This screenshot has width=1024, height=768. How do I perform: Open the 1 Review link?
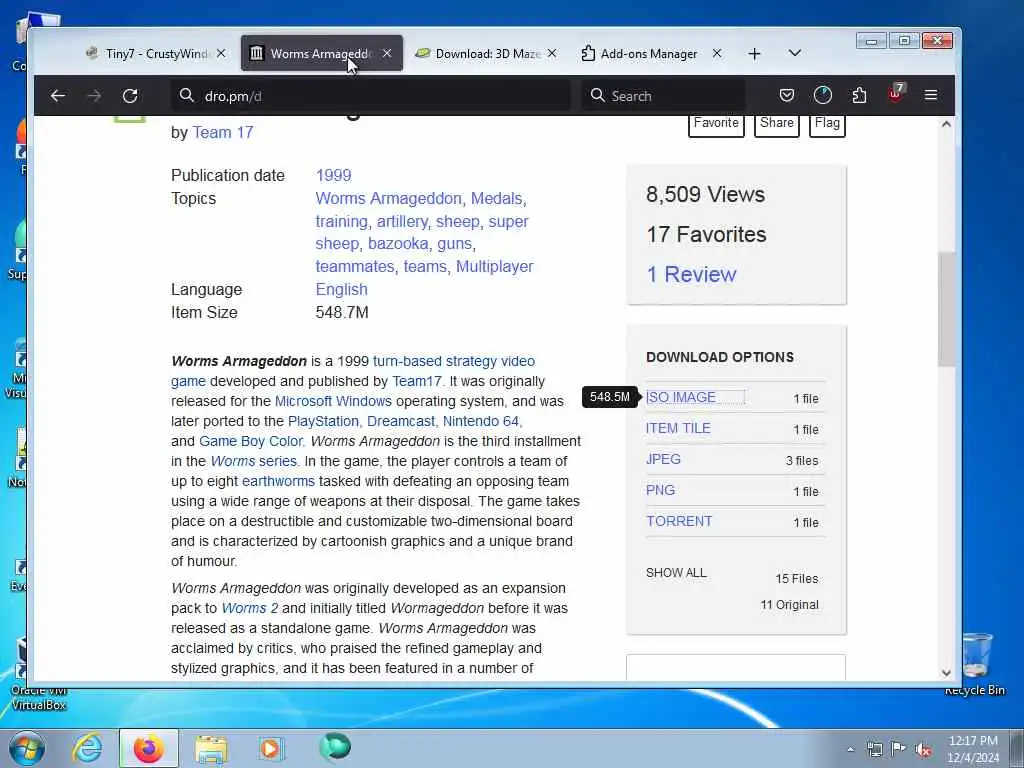click(x=691, y=274)
